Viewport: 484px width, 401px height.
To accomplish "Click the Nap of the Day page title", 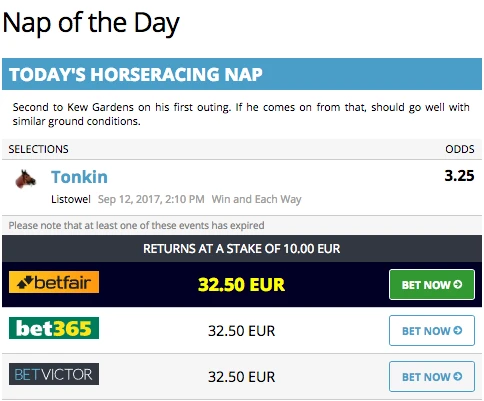I will 91,23.
